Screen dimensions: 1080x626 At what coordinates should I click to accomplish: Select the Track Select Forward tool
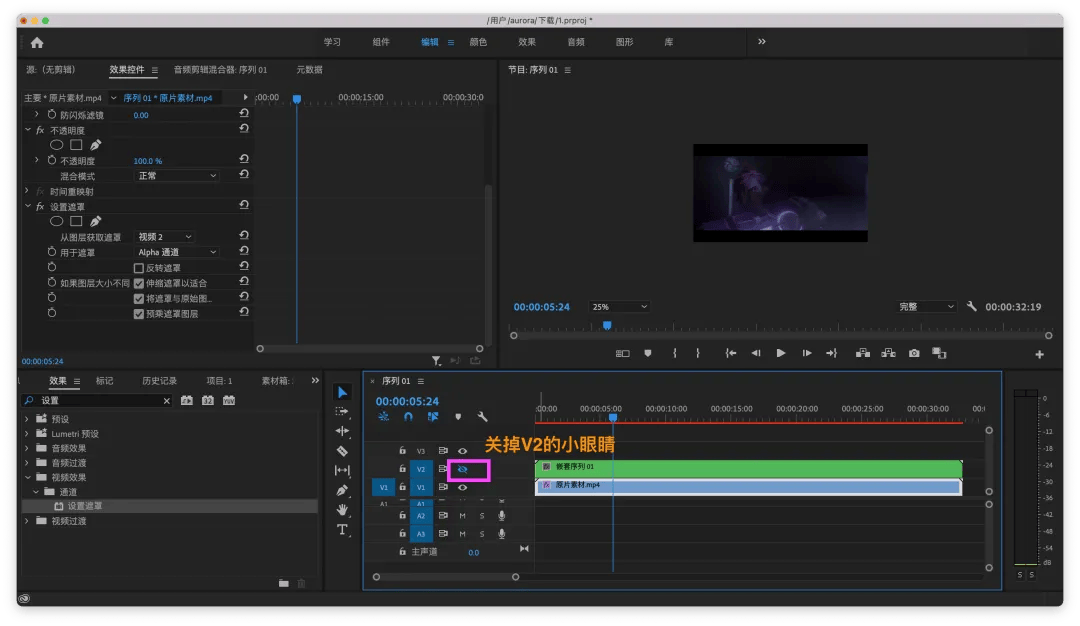(342, 412)
